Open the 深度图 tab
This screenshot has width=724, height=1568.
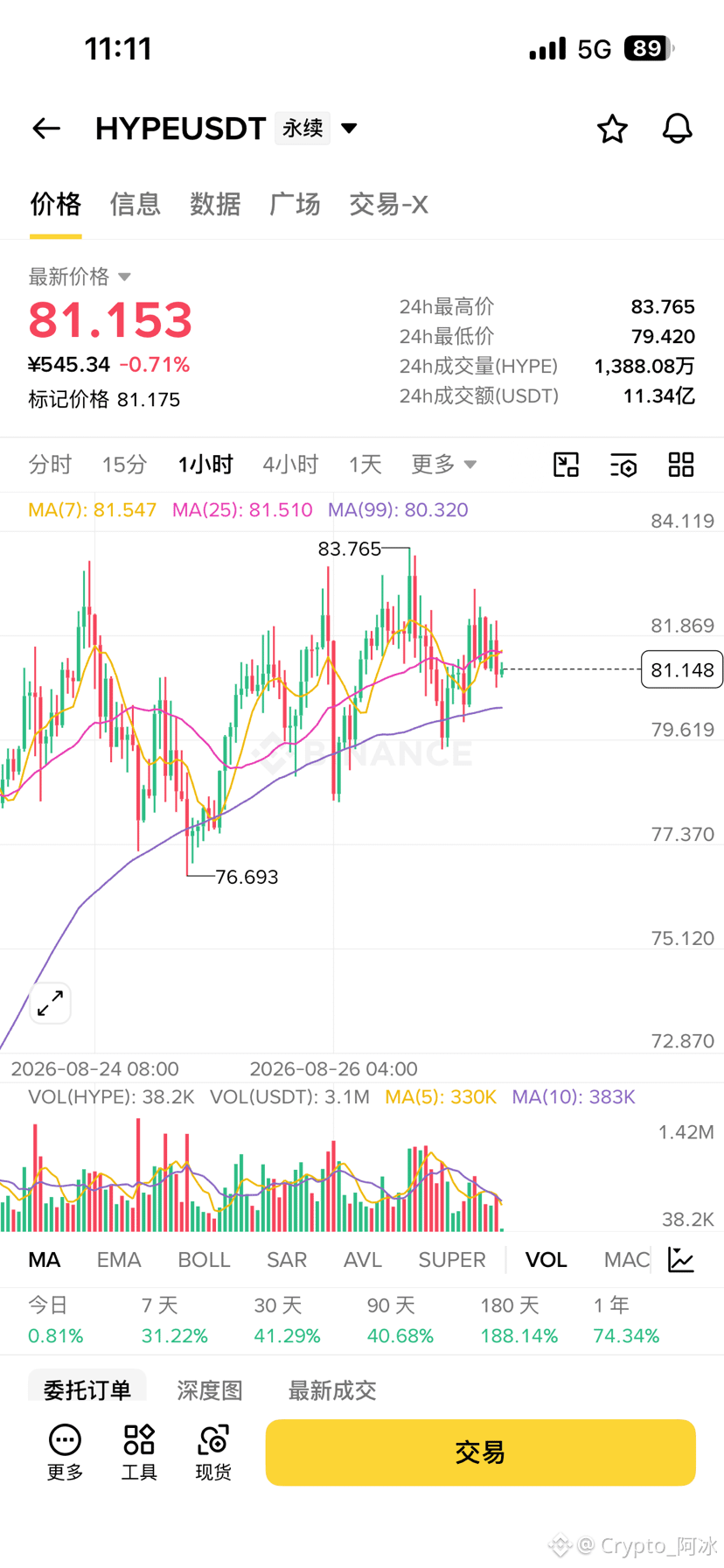[210, 1389]
